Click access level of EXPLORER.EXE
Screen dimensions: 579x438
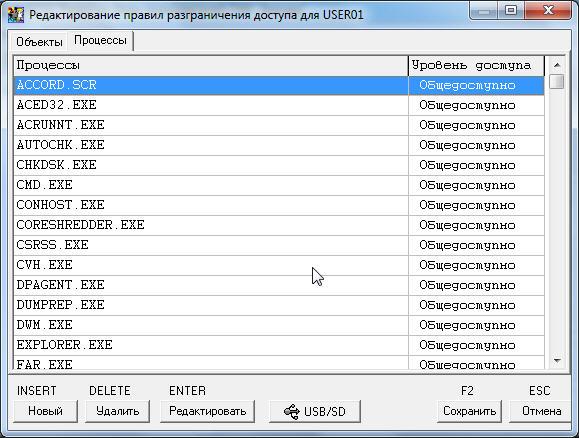476,345
